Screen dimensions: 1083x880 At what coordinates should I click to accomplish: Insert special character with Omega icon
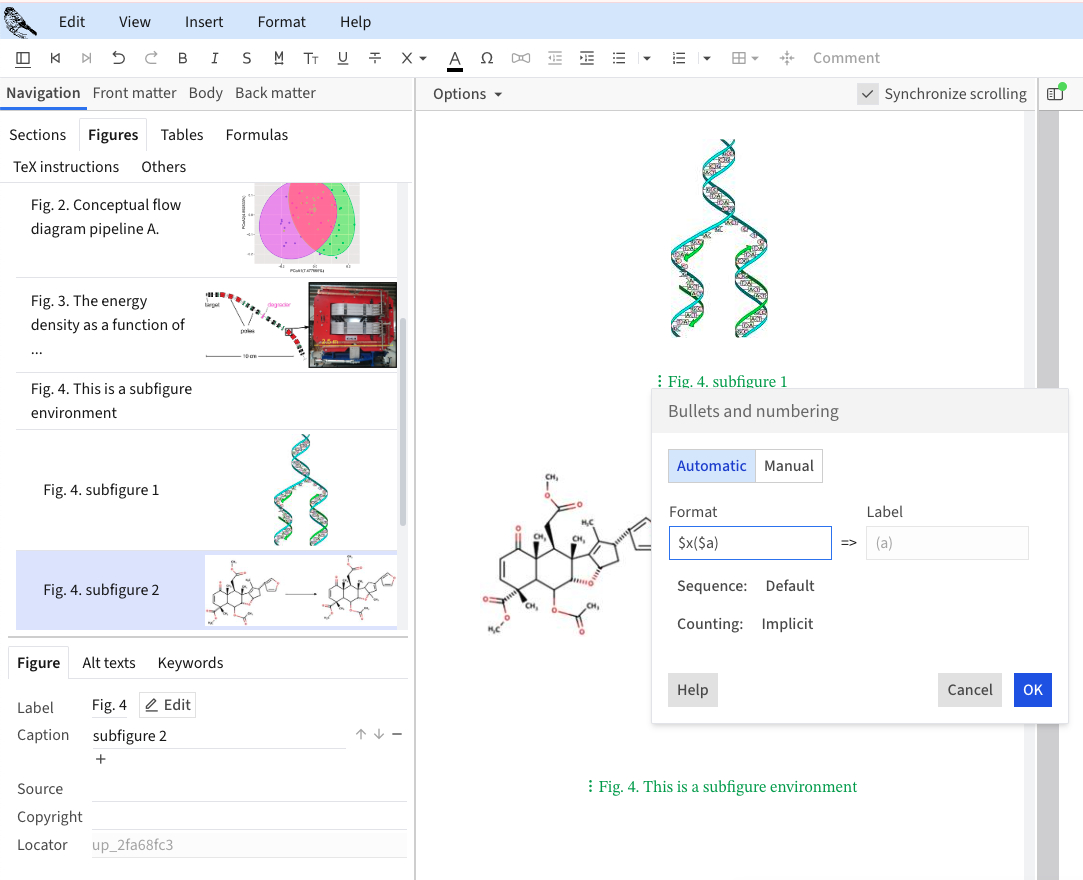[x=487, y=58]
